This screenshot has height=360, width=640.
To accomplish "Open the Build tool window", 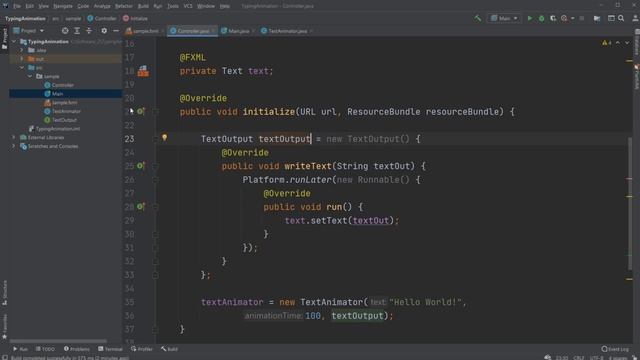I will click(x=169, y=349).
